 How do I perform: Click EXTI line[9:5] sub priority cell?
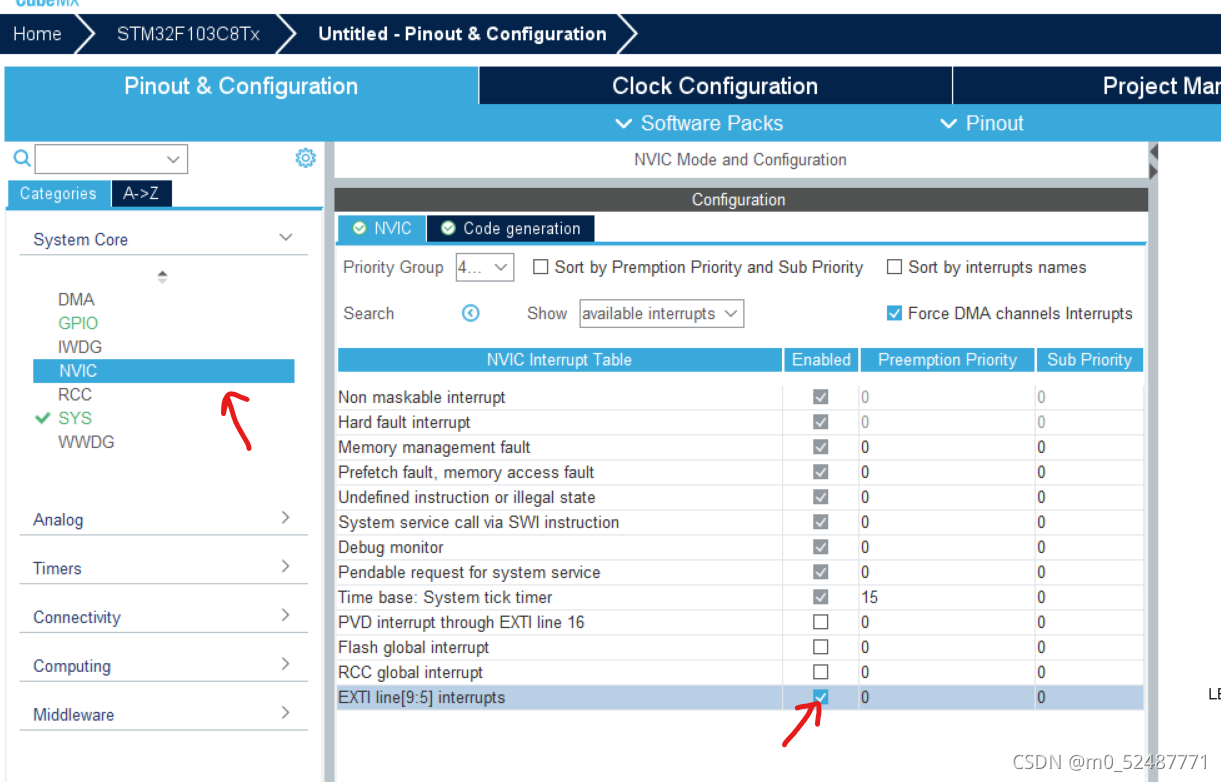1089,697
